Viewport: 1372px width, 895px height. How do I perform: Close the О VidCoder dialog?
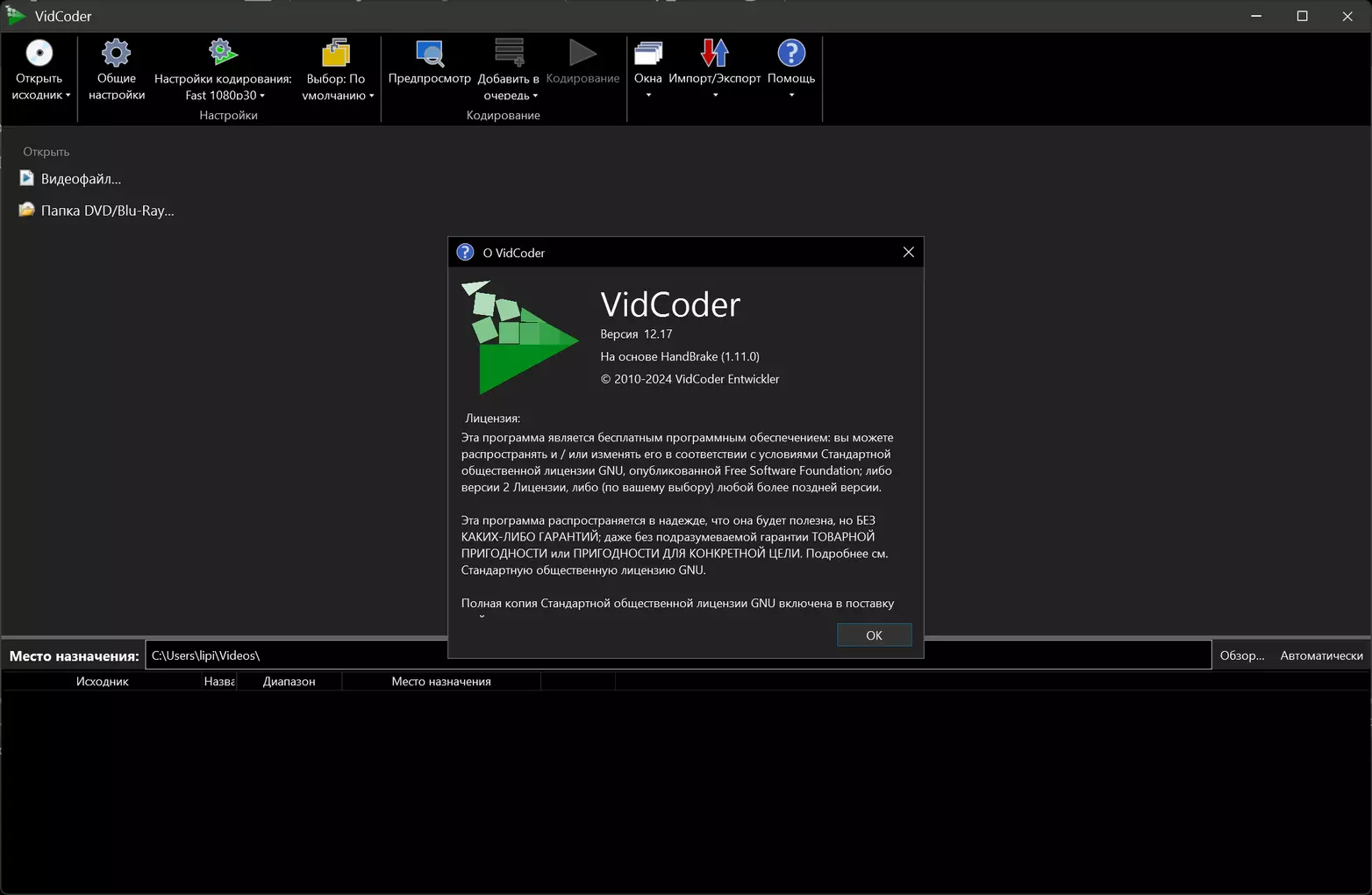pos(908,253)
